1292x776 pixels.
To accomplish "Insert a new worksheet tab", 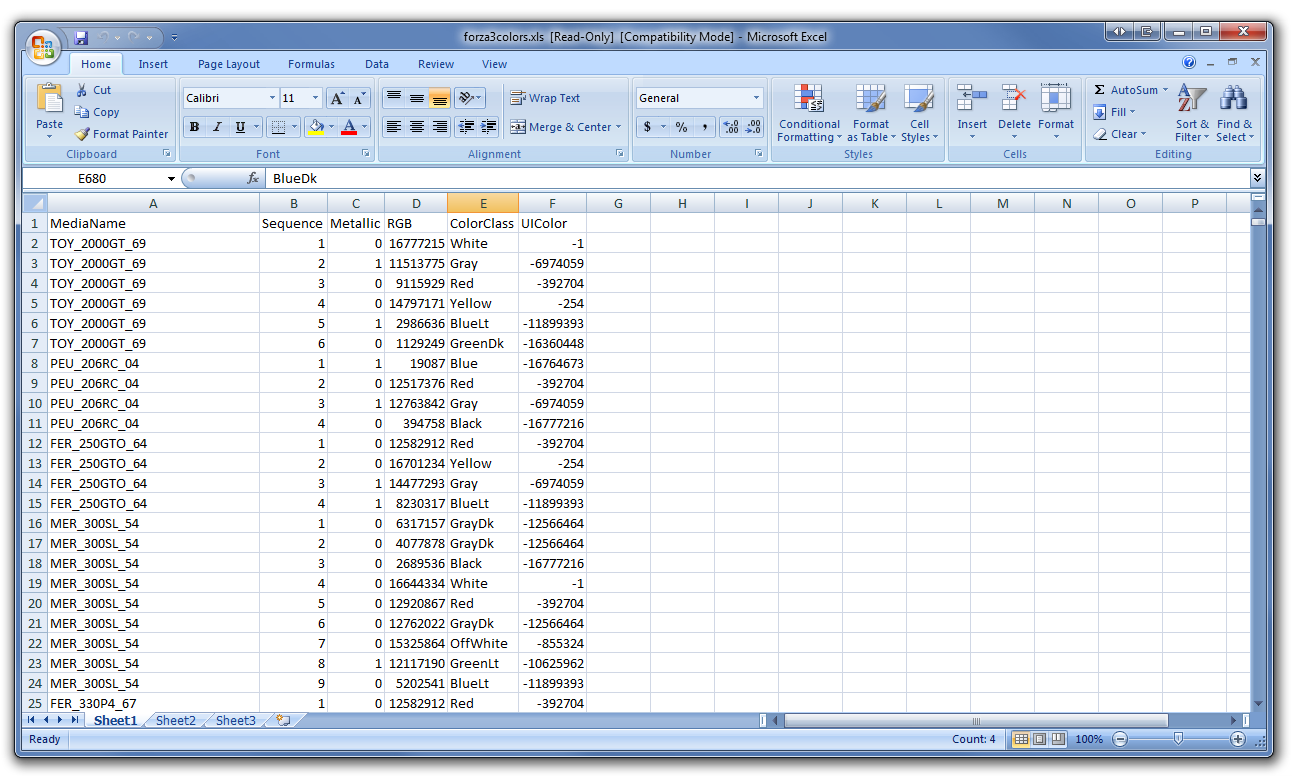I will (283, 720).
